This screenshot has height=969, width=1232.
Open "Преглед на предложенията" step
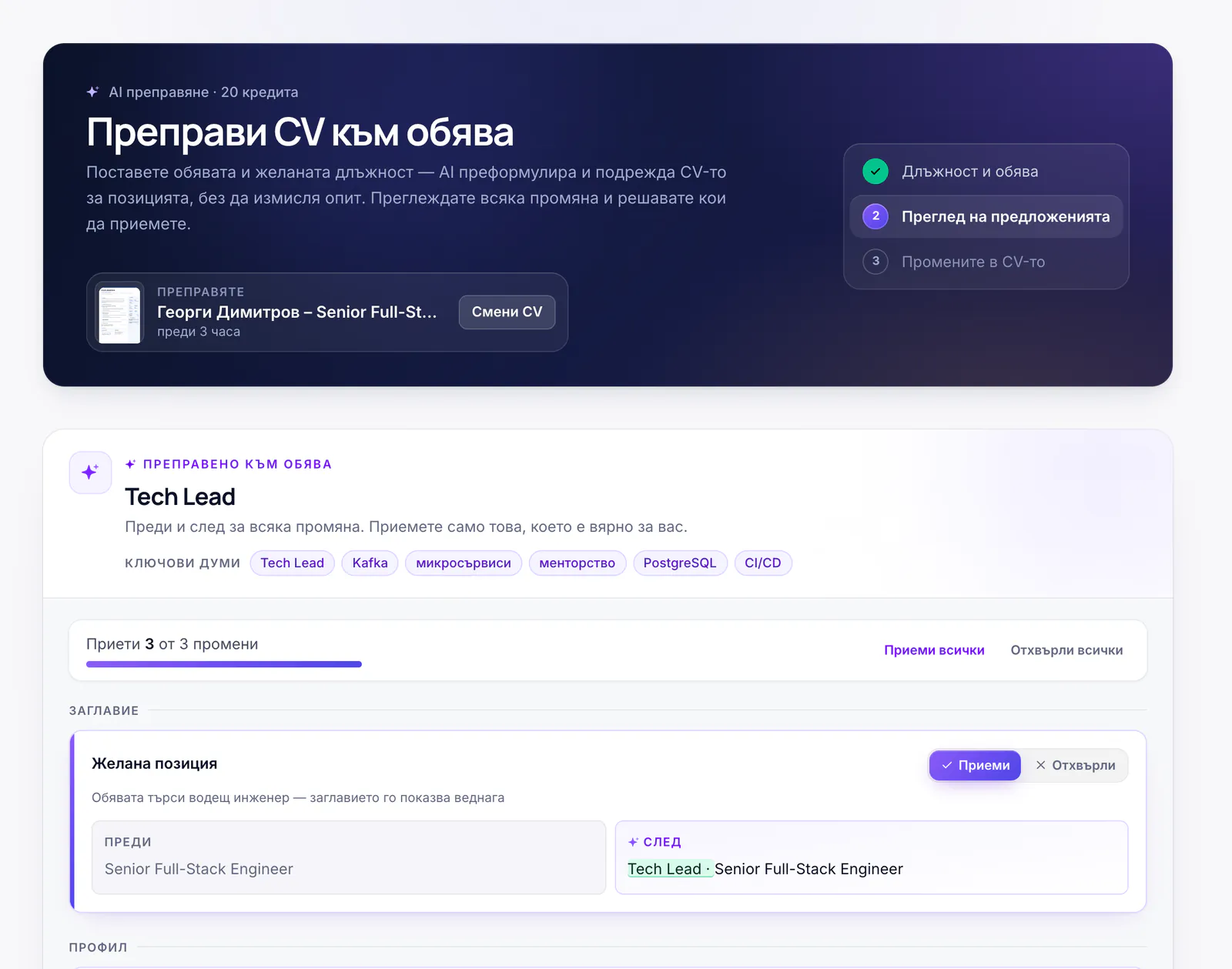click(x=986, y=216)
